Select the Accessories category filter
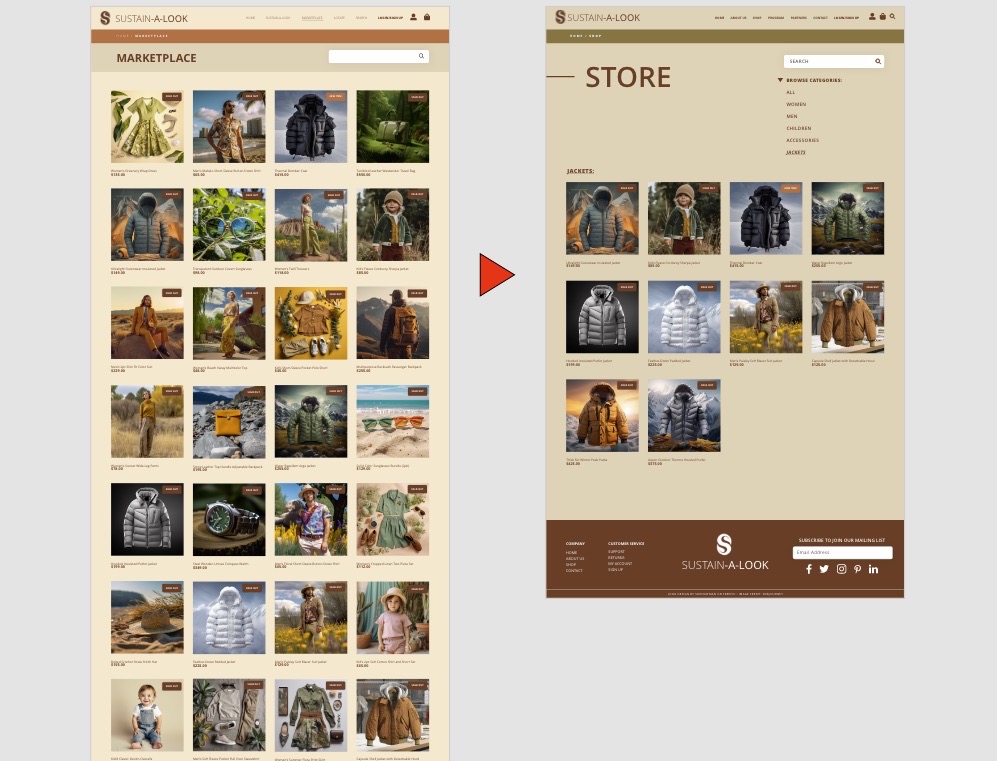The image size is (997, 761). (802, 140)
